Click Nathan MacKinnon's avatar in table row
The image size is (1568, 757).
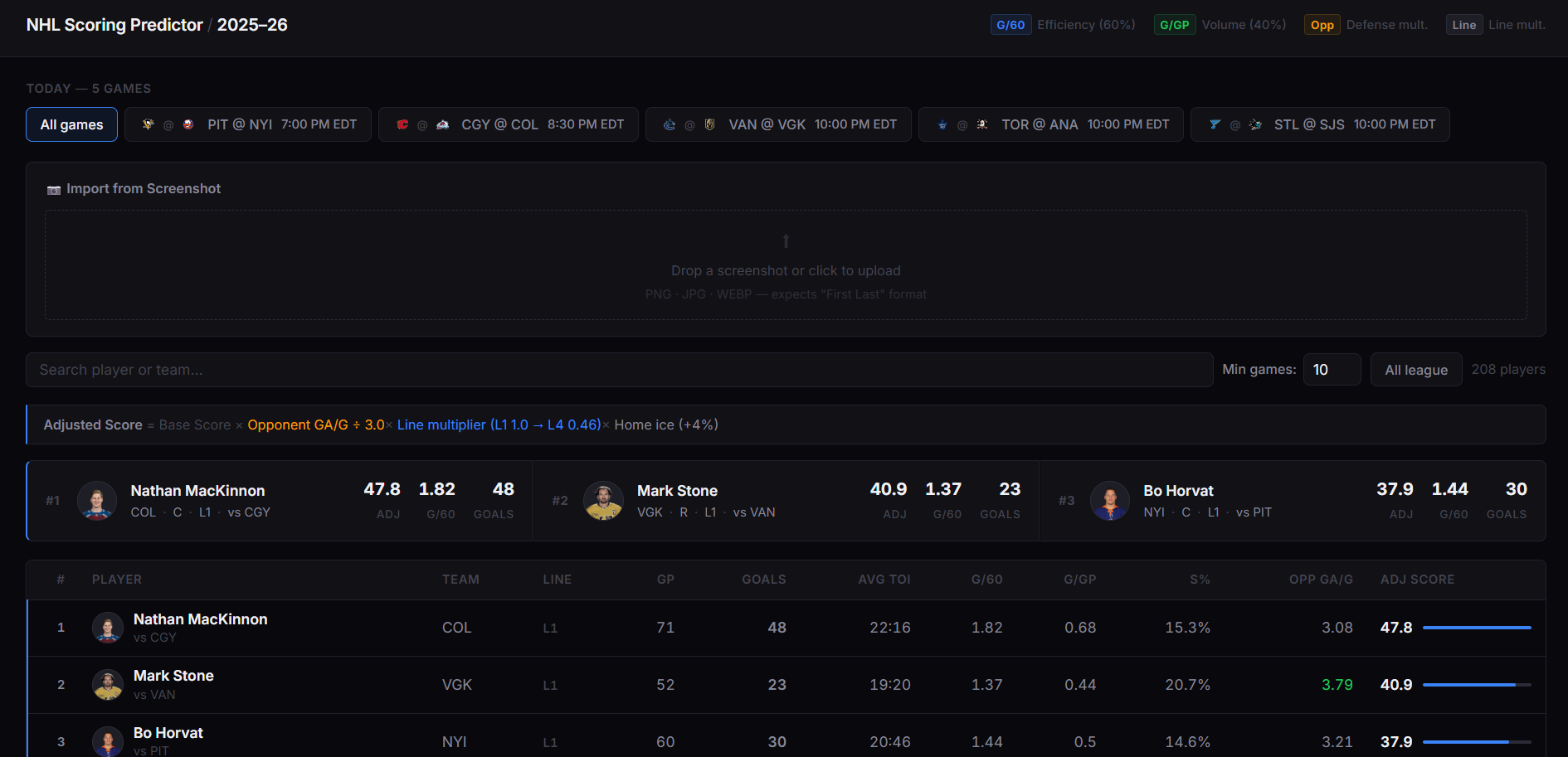108,628
